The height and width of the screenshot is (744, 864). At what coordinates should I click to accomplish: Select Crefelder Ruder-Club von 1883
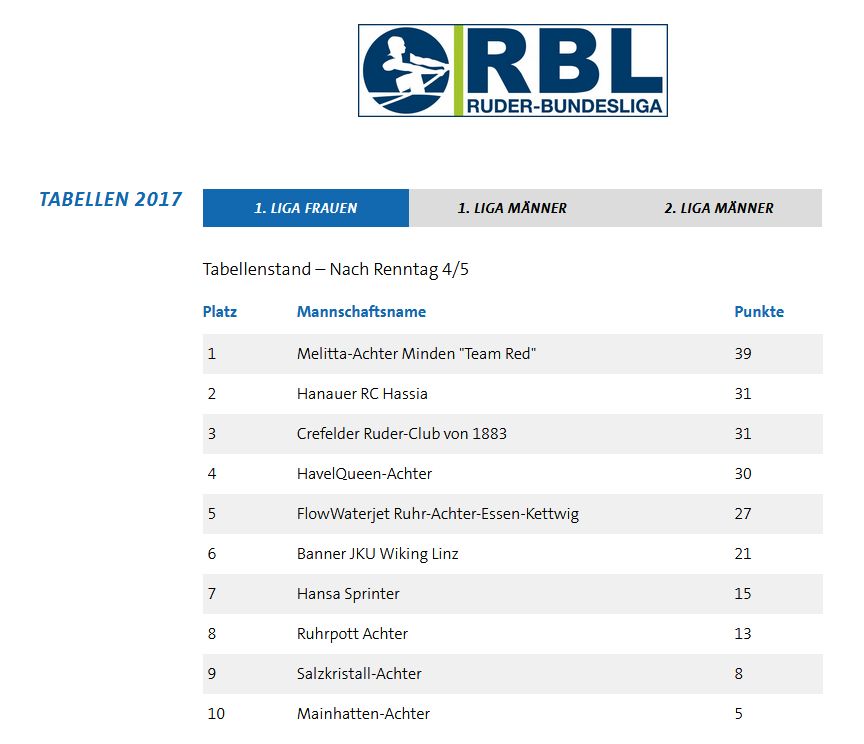coord(401,434)
